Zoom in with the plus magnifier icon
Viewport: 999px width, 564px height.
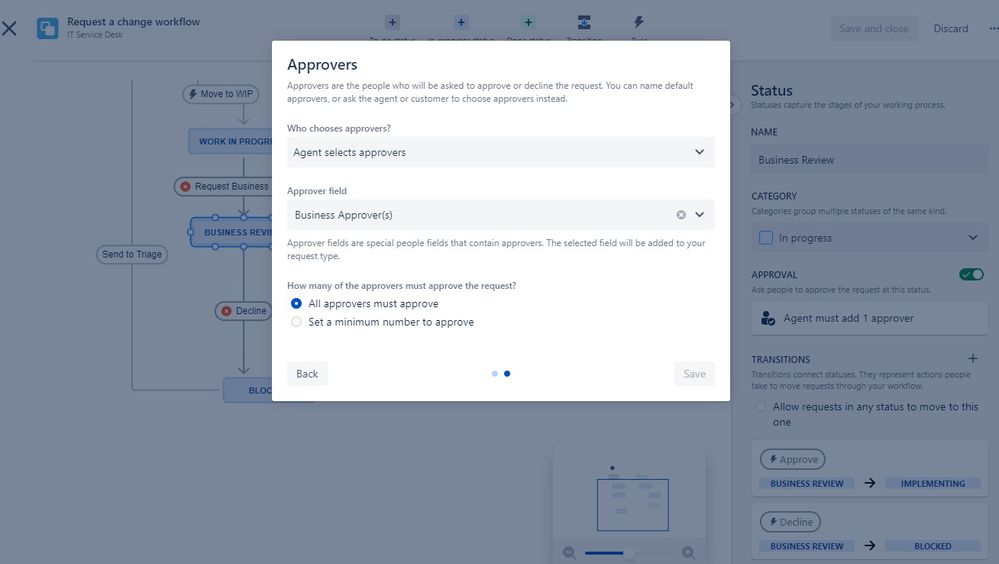coord(688,553)
